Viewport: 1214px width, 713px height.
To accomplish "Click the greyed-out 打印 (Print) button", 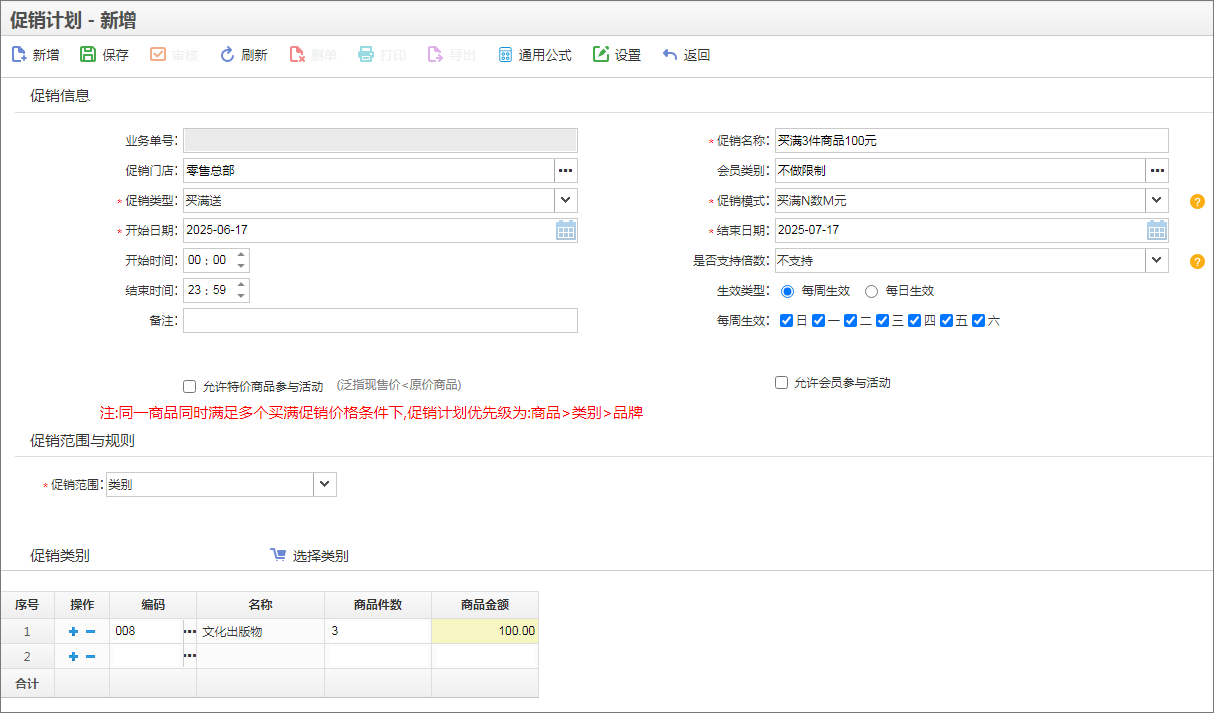I will pos(382,55).
